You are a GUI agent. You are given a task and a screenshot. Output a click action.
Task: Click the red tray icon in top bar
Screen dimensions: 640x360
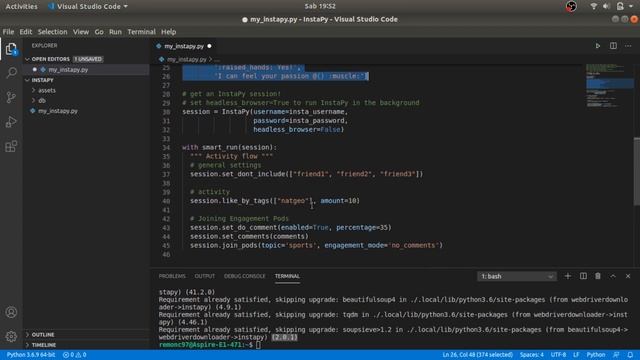(x=571, y=6)
